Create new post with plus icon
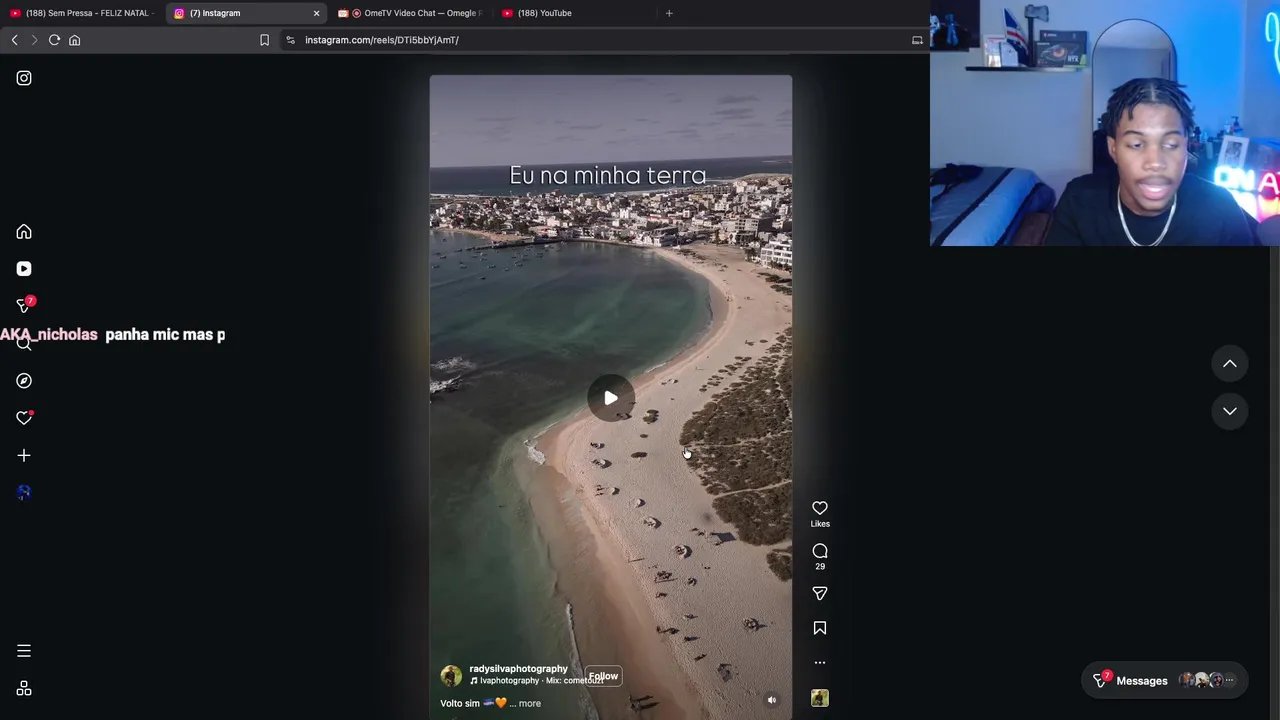The height and width of the screenshot is (720, 1280). click(x=24, y=455)
